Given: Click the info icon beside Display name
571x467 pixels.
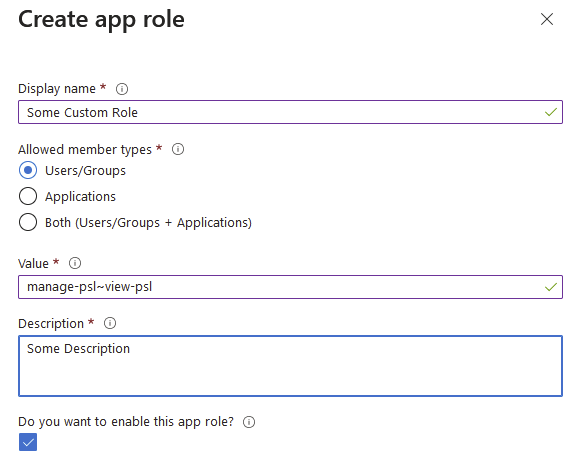Looking at the screenshot, I should tap(122, 89).
